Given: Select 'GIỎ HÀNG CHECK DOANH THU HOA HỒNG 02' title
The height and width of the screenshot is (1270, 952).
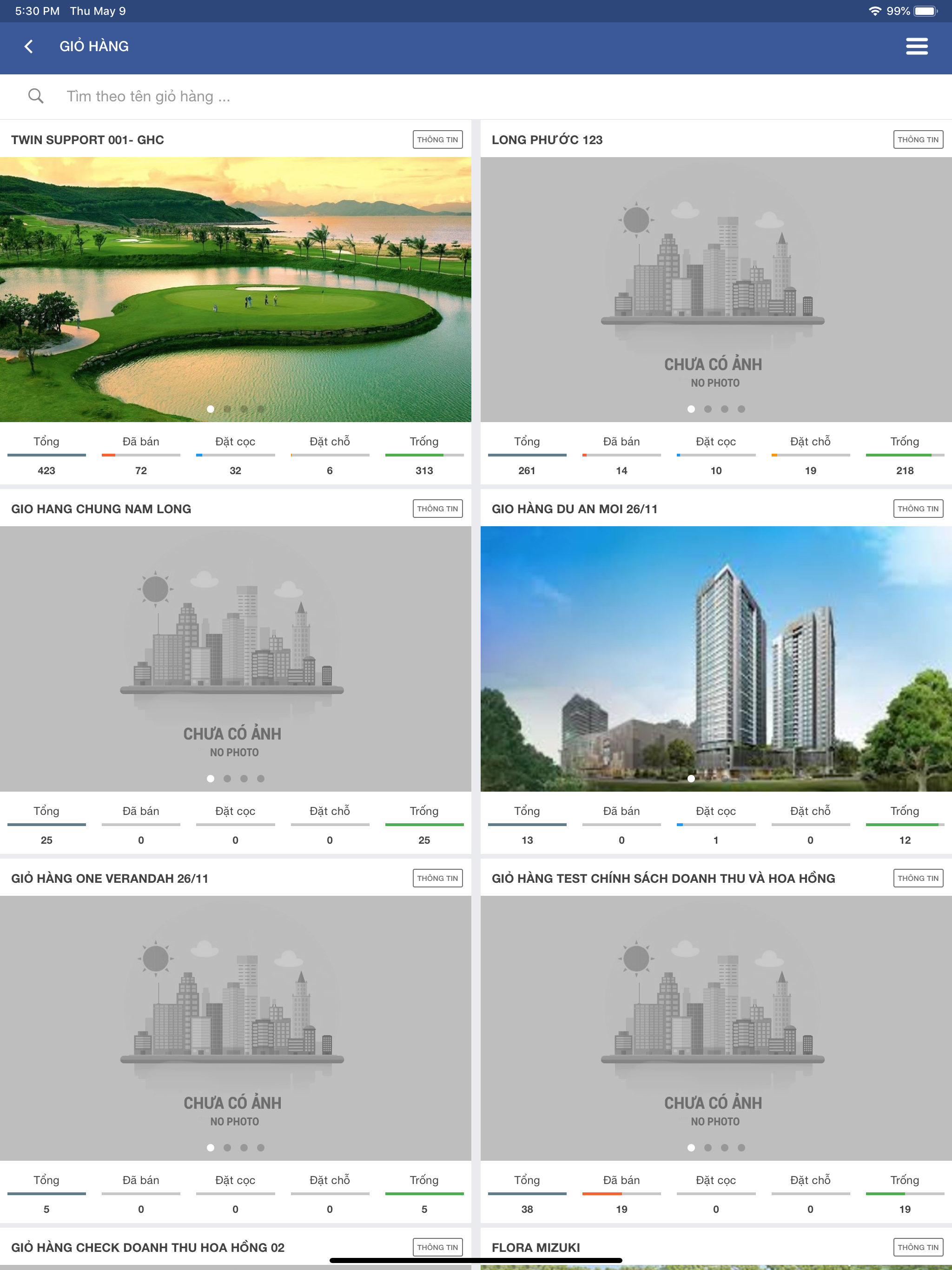Looking at the screenshot, I should 147,1247.
